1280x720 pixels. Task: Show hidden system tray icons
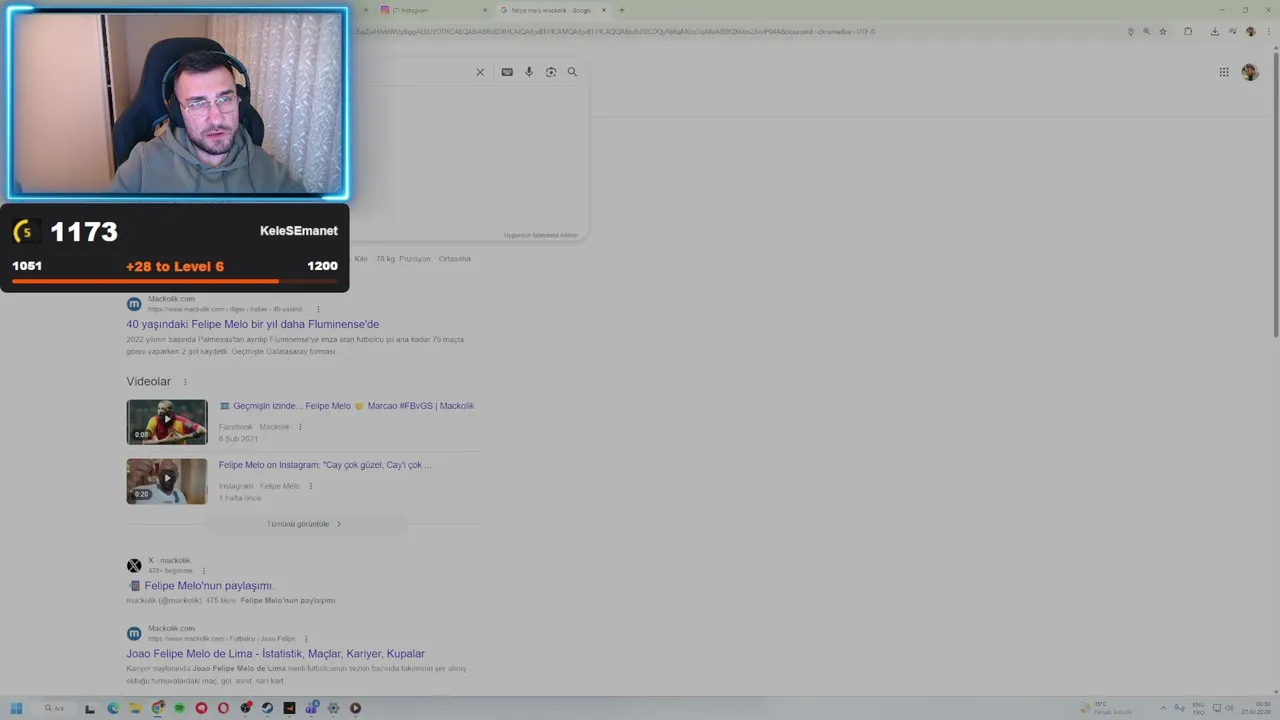pyautogui.click(x=1163, y=708)
